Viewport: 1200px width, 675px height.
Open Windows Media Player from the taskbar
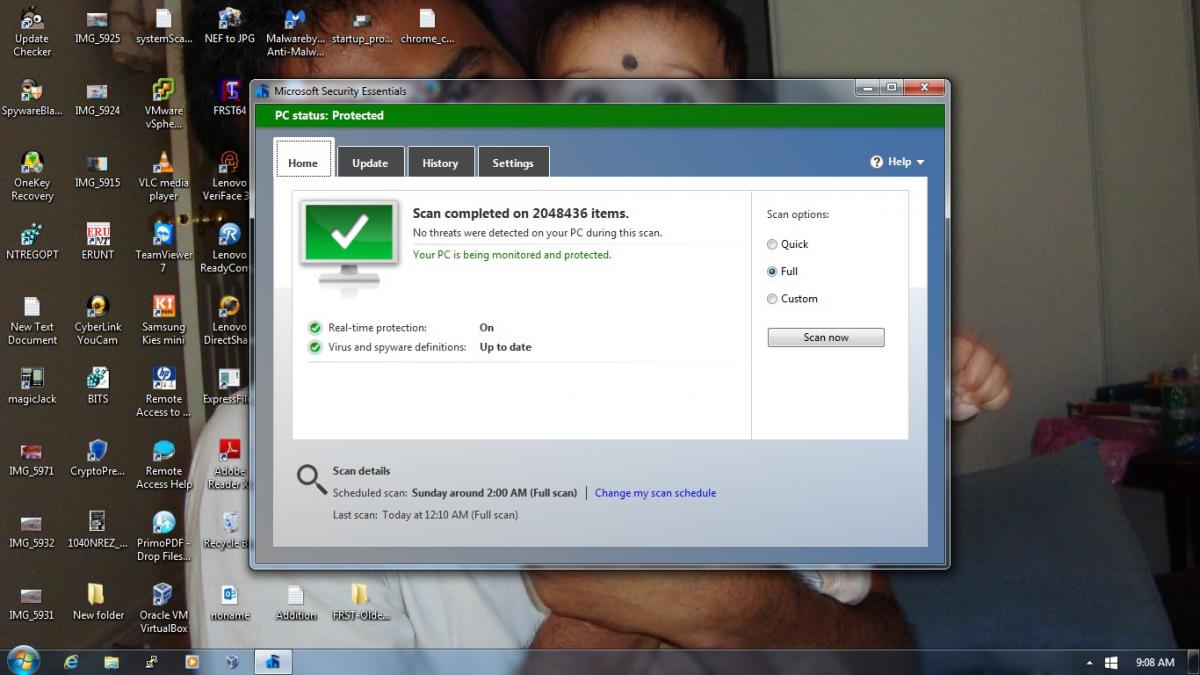192,662
